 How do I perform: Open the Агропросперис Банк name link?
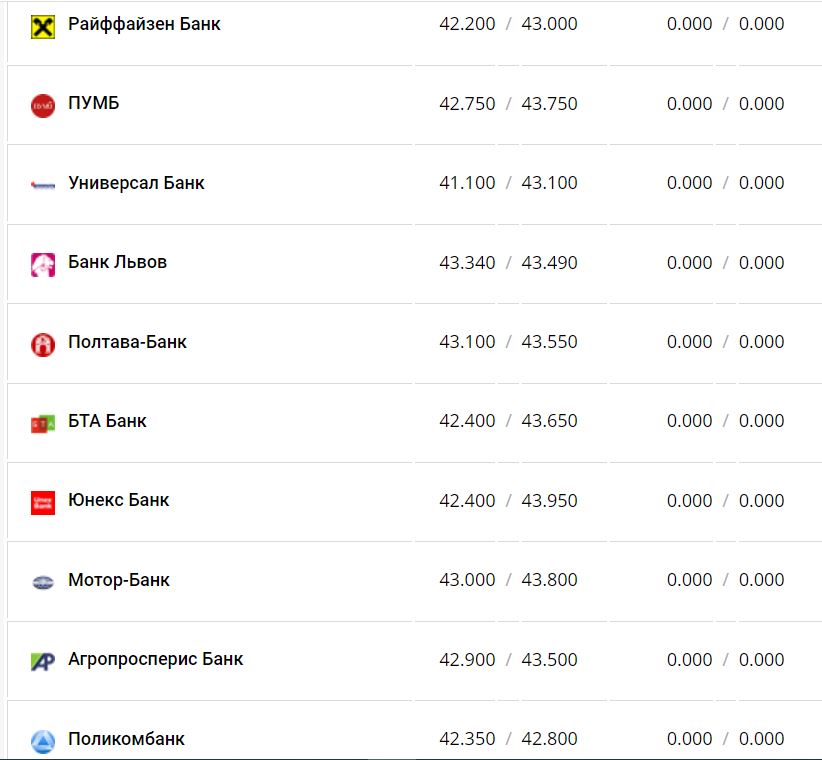[155, 659]
